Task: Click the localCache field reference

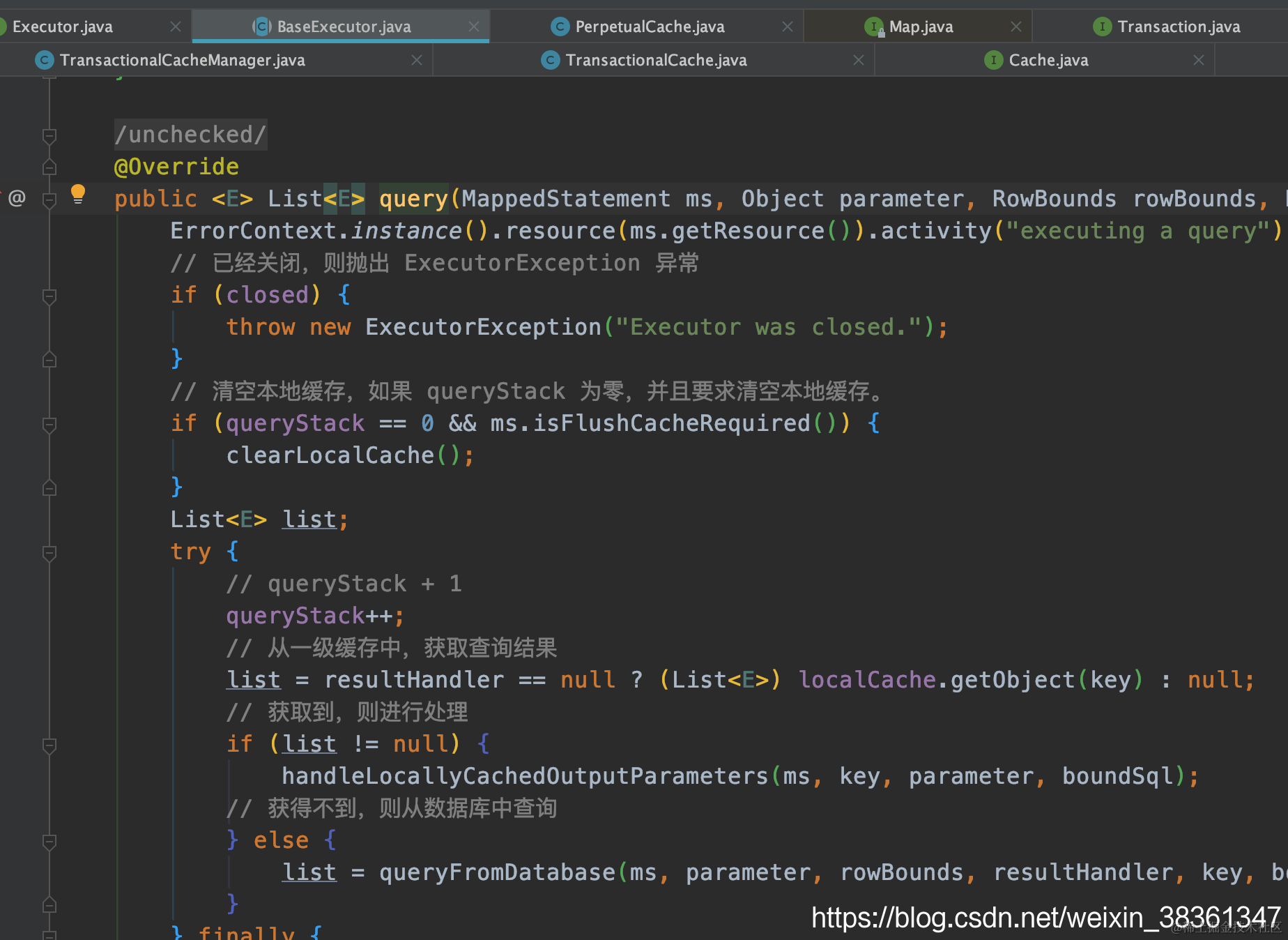Action: (x=867, y=680)
